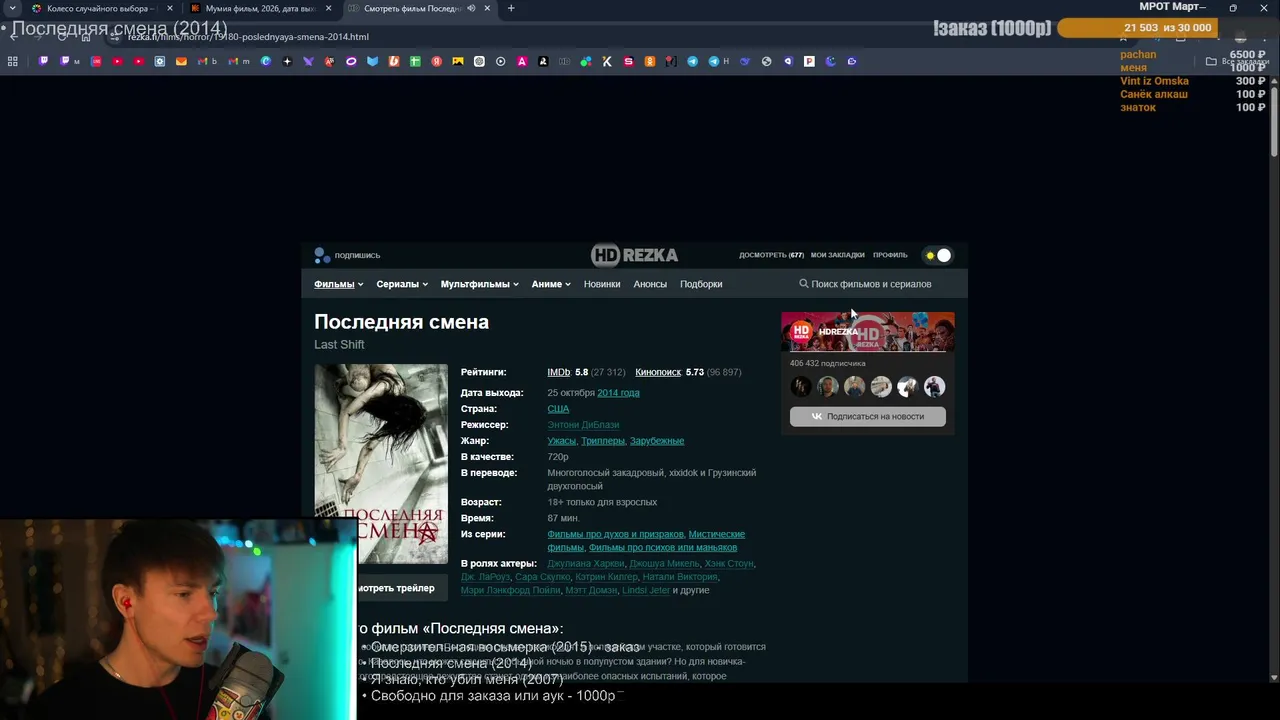Open the green plus sheet bookmark
1280x720 pixels.
(x=415, y=61)
